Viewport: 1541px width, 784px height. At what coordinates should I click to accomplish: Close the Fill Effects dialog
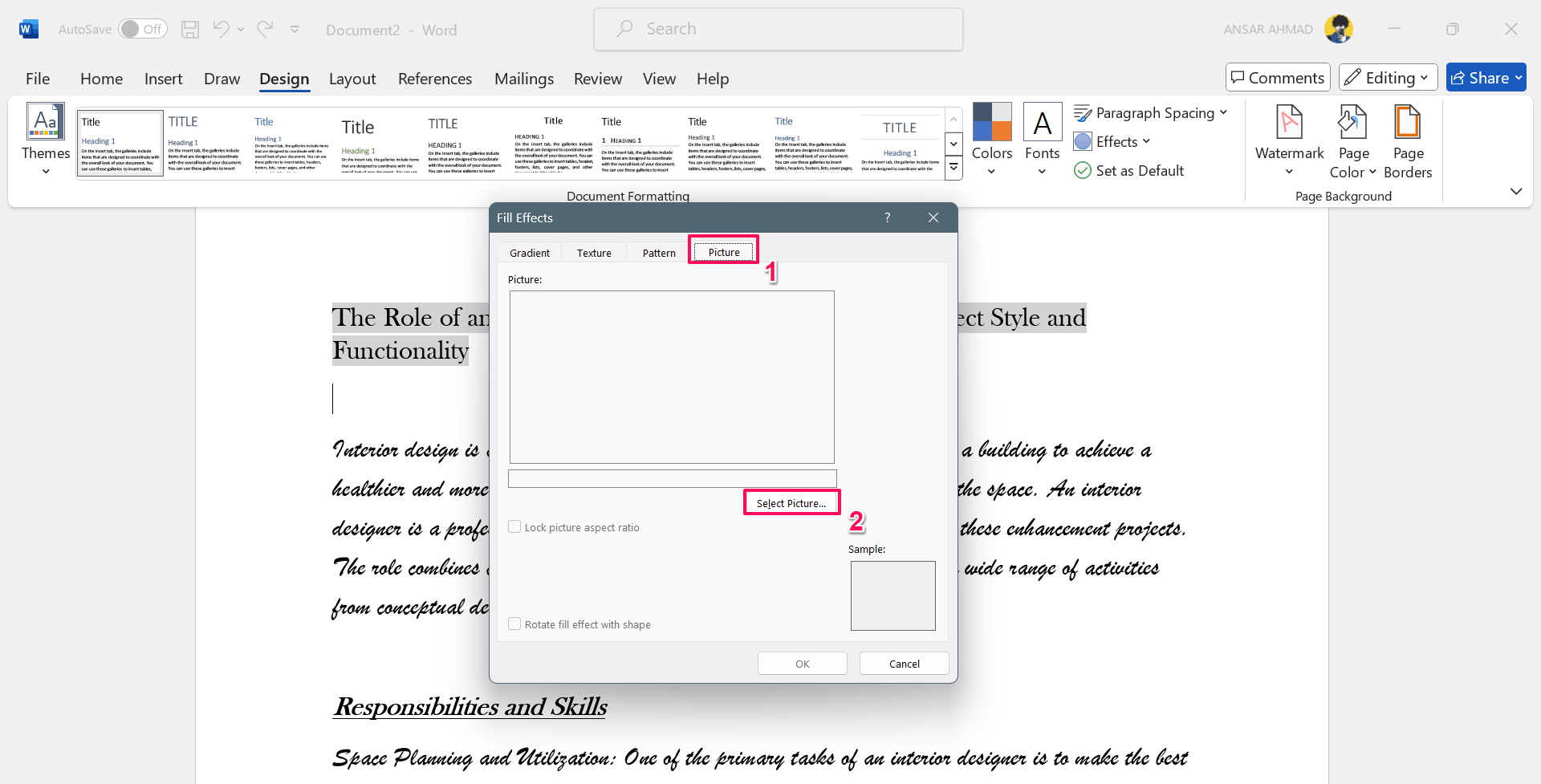(x=933, y=217)
